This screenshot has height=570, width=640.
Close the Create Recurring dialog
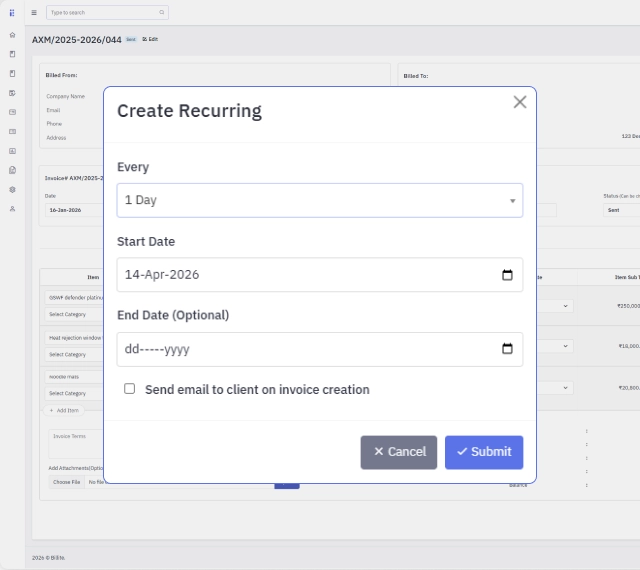[519, 102]
